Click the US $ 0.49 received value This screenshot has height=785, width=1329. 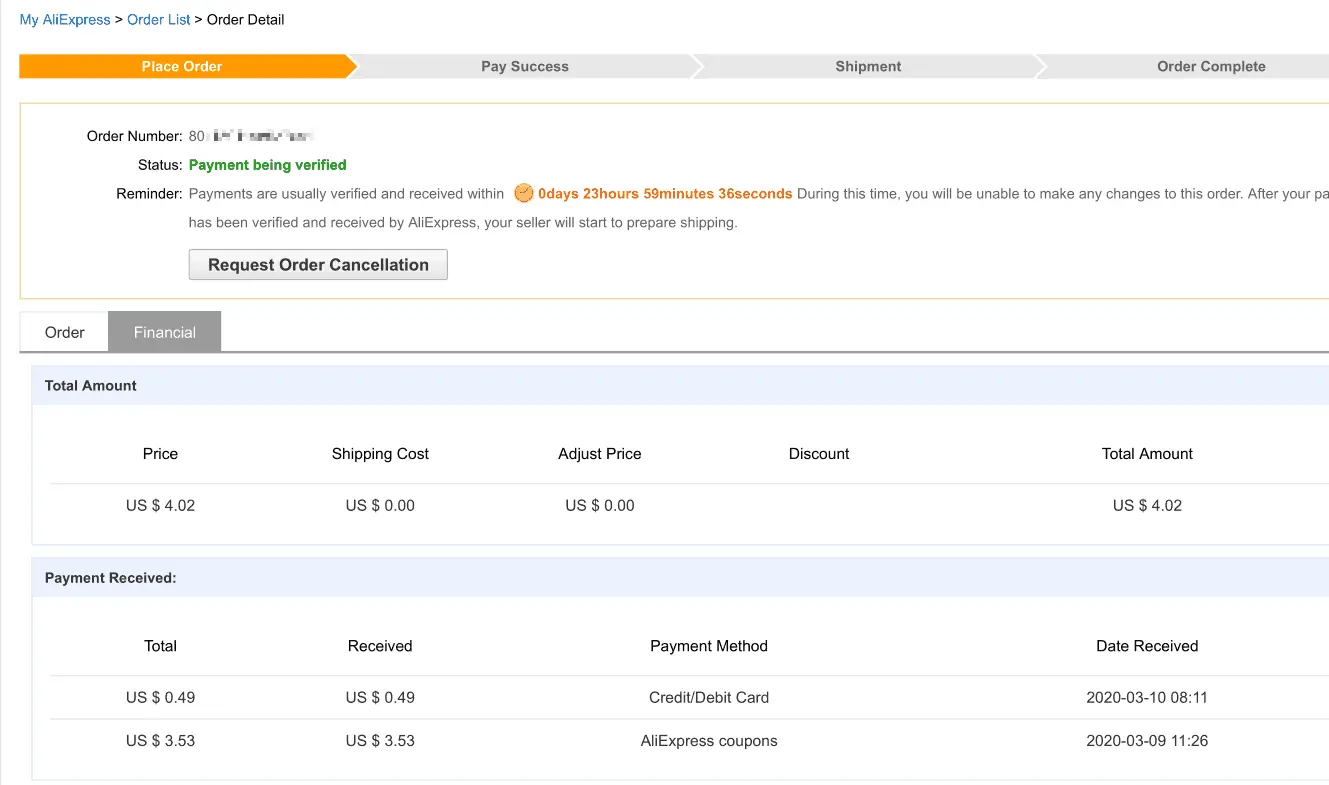[380, 698]
